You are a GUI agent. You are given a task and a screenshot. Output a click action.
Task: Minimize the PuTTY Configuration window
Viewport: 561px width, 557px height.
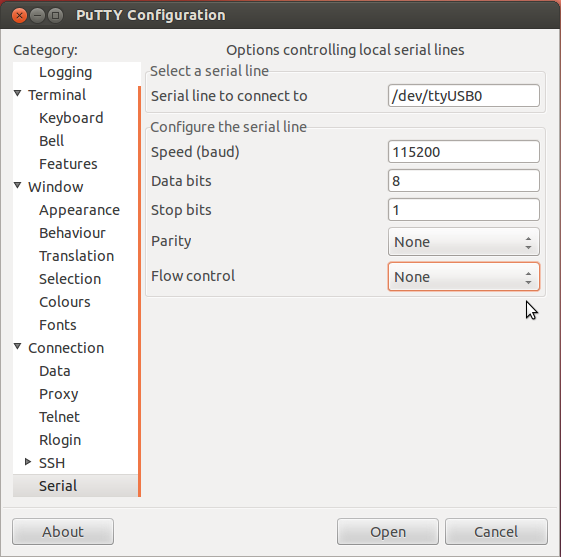(37, 15)
